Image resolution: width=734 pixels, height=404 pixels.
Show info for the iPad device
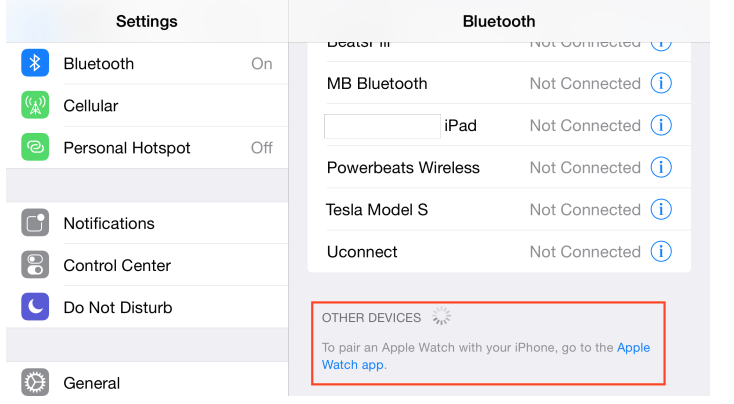coord(661,126)
